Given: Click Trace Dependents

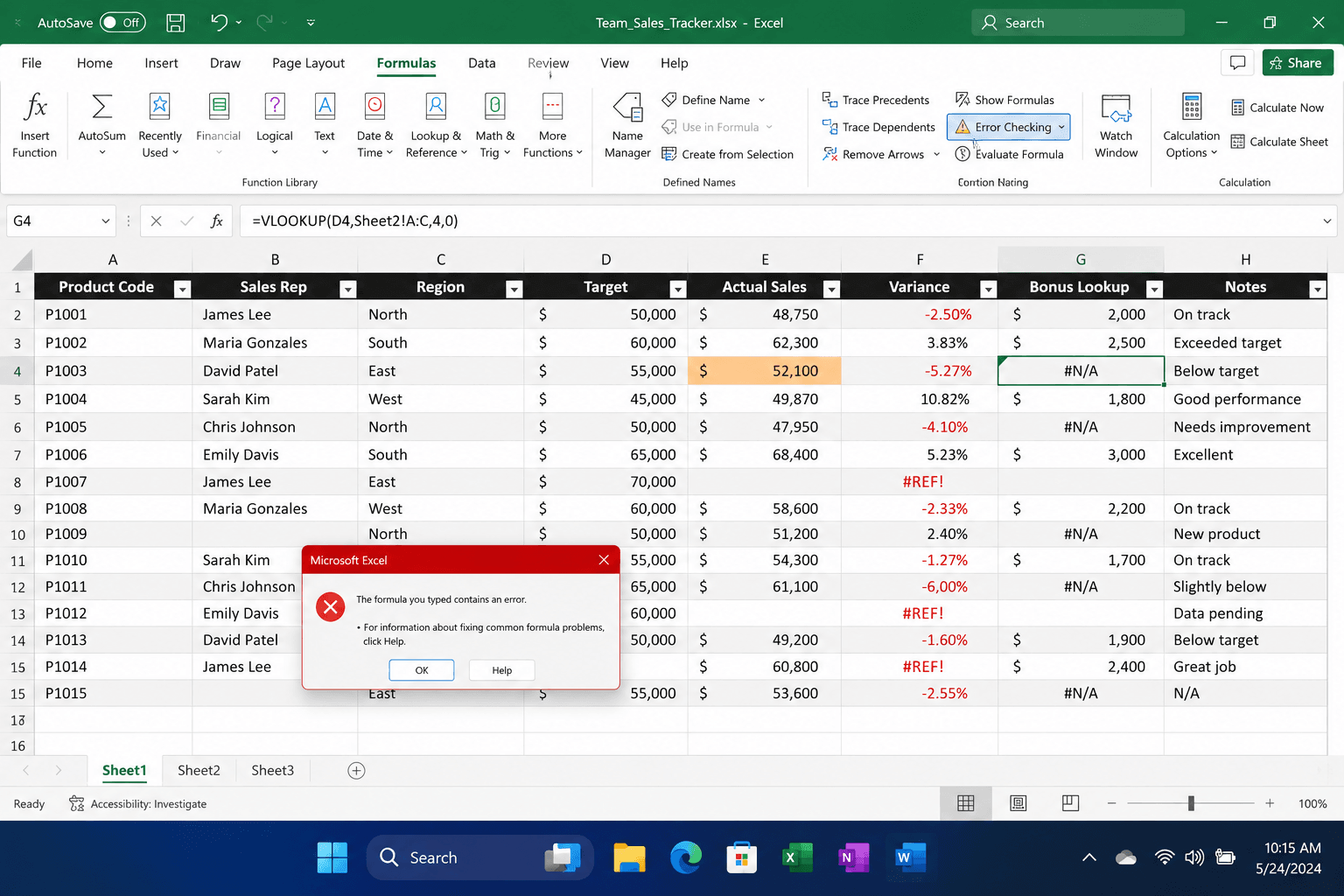Looking at the screenshot, I should tap(878, 127).
